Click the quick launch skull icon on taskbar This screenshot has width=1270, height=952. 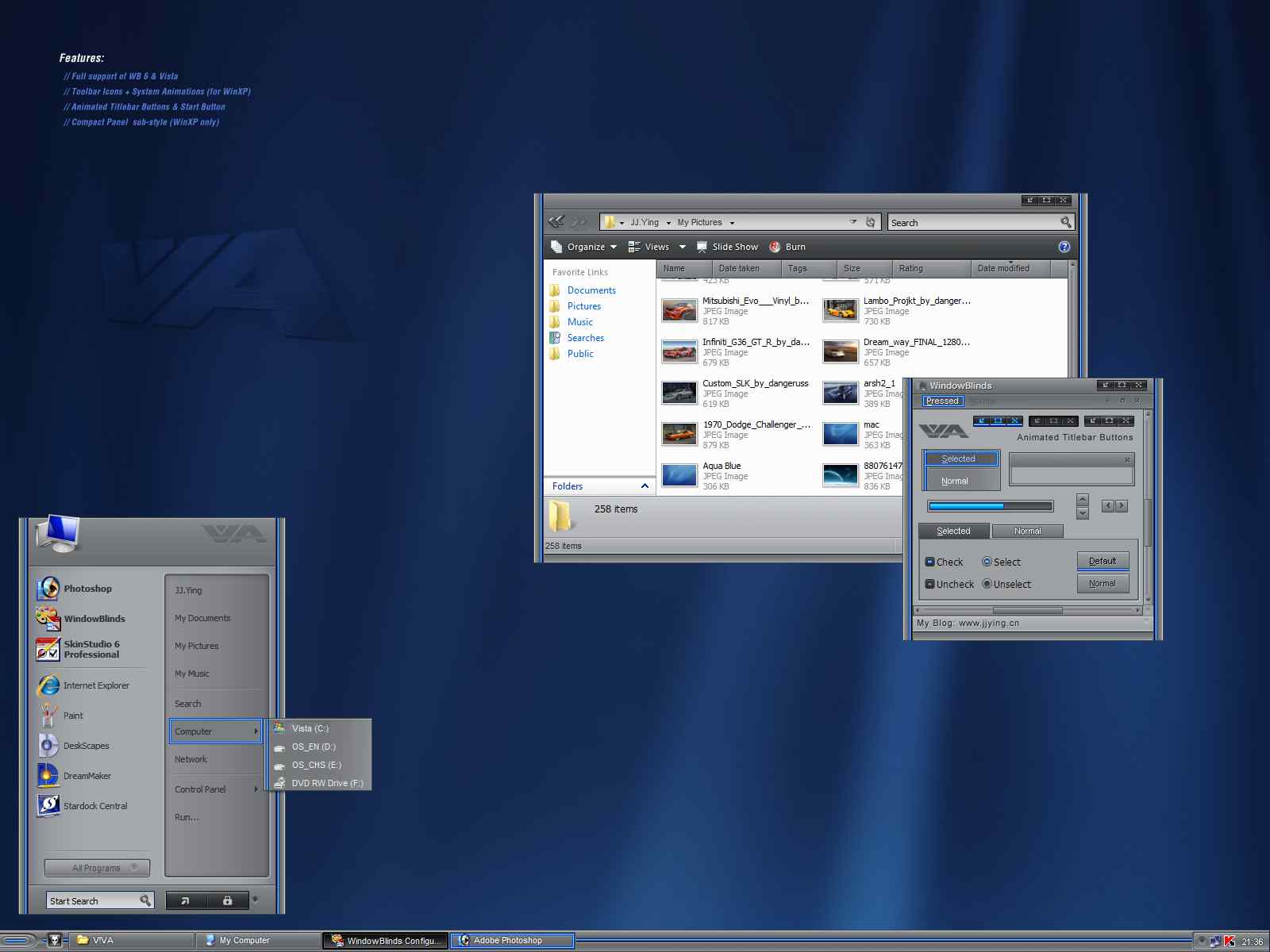55,940
